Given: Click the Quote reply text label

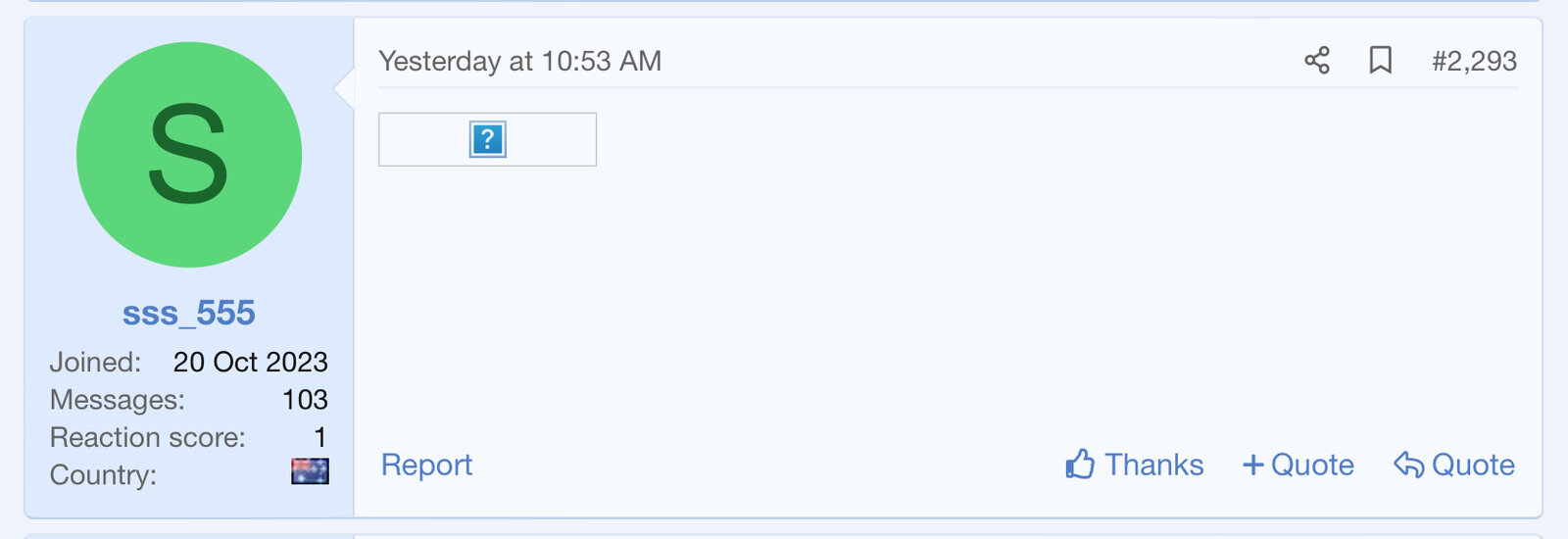Looking at the screenshot, I should pyautogui.click(x=1473, y=465).
